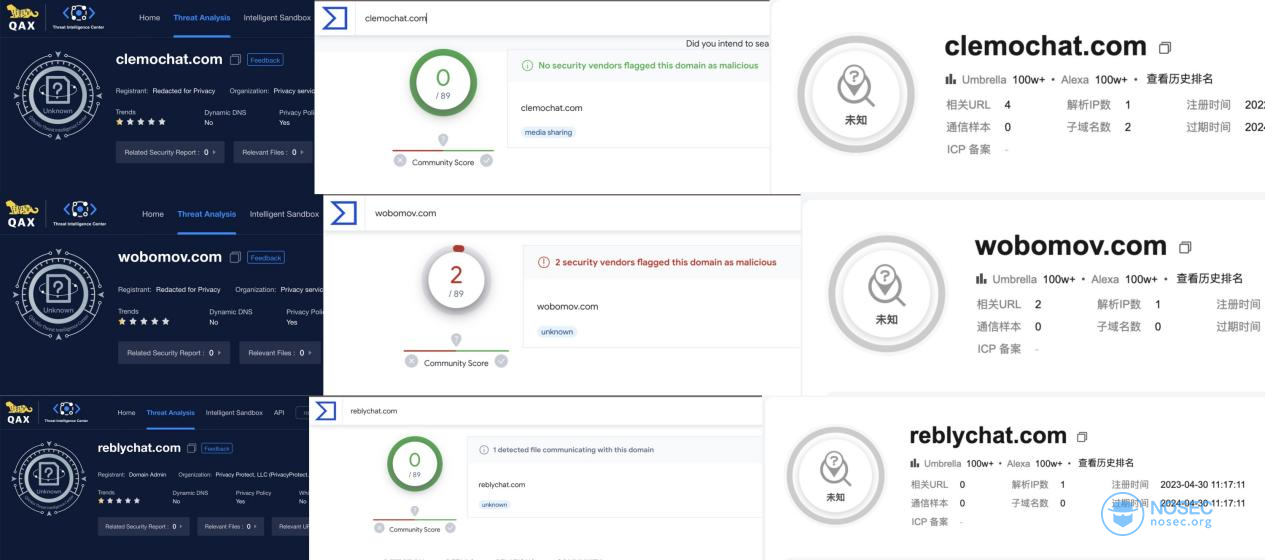Open Threat Analysis tab above clemochat.com
This screenshot has height=560, width=1265.
click(202, 17)
